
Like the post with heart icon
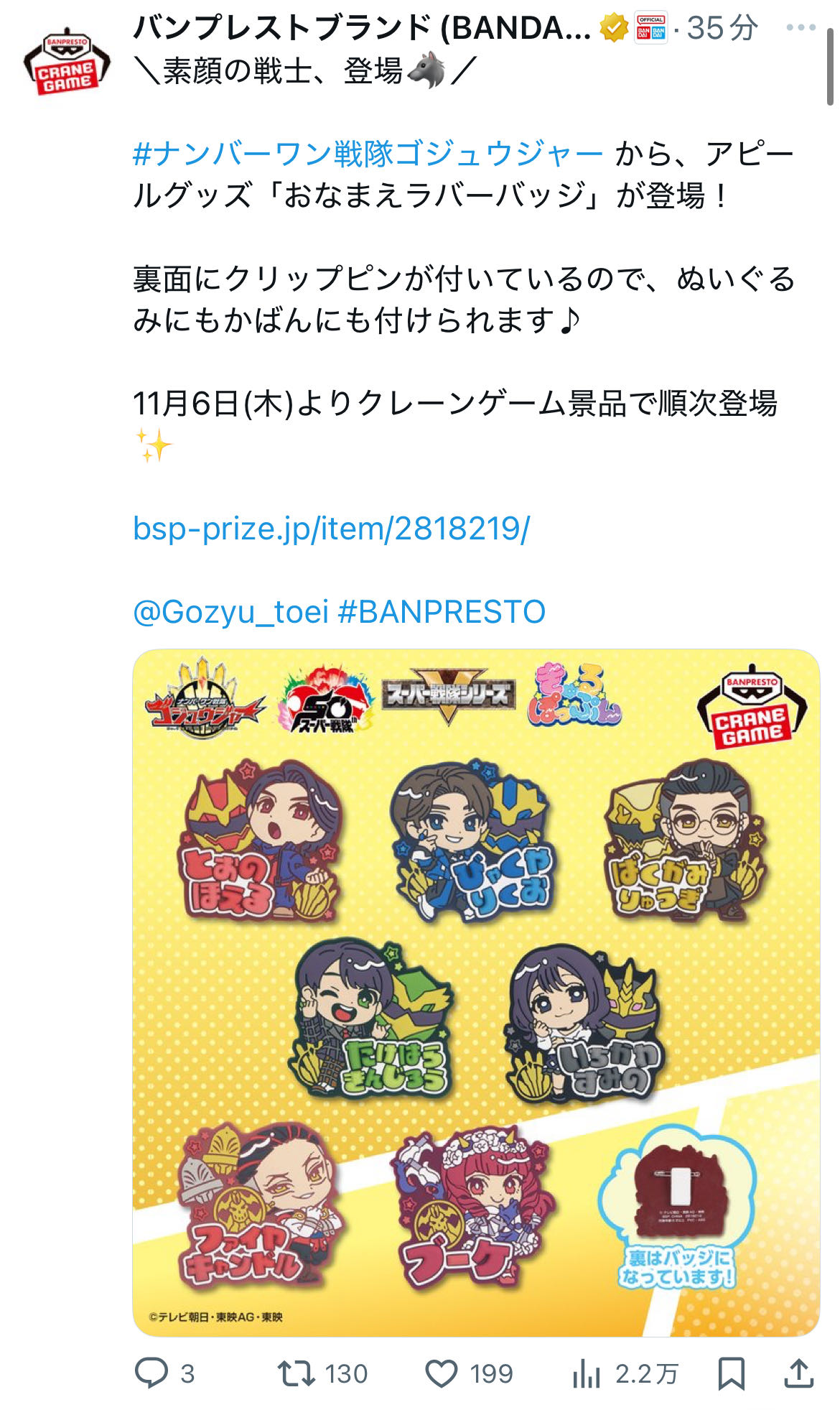click(x=442, y=1374)
